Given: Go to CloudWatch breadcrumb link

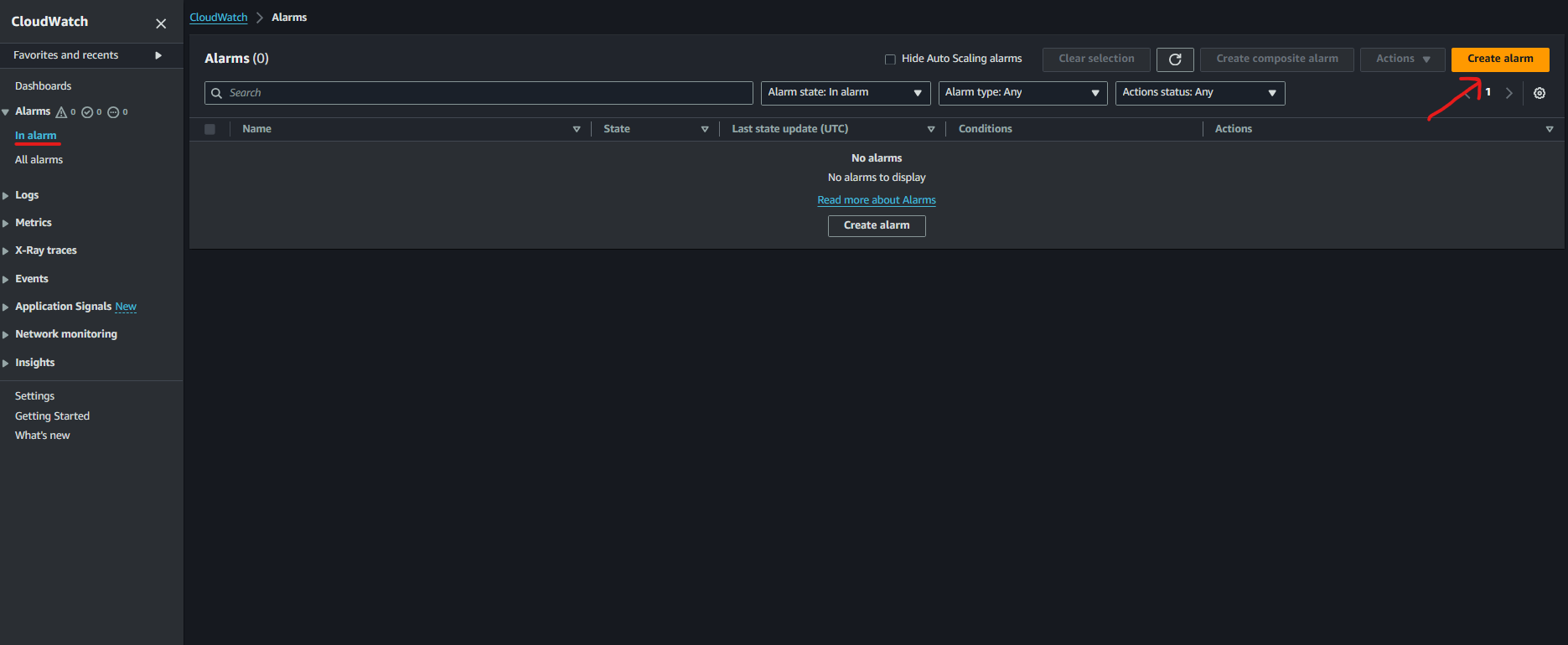Looking at the screenshot, I should pos(219,18).
